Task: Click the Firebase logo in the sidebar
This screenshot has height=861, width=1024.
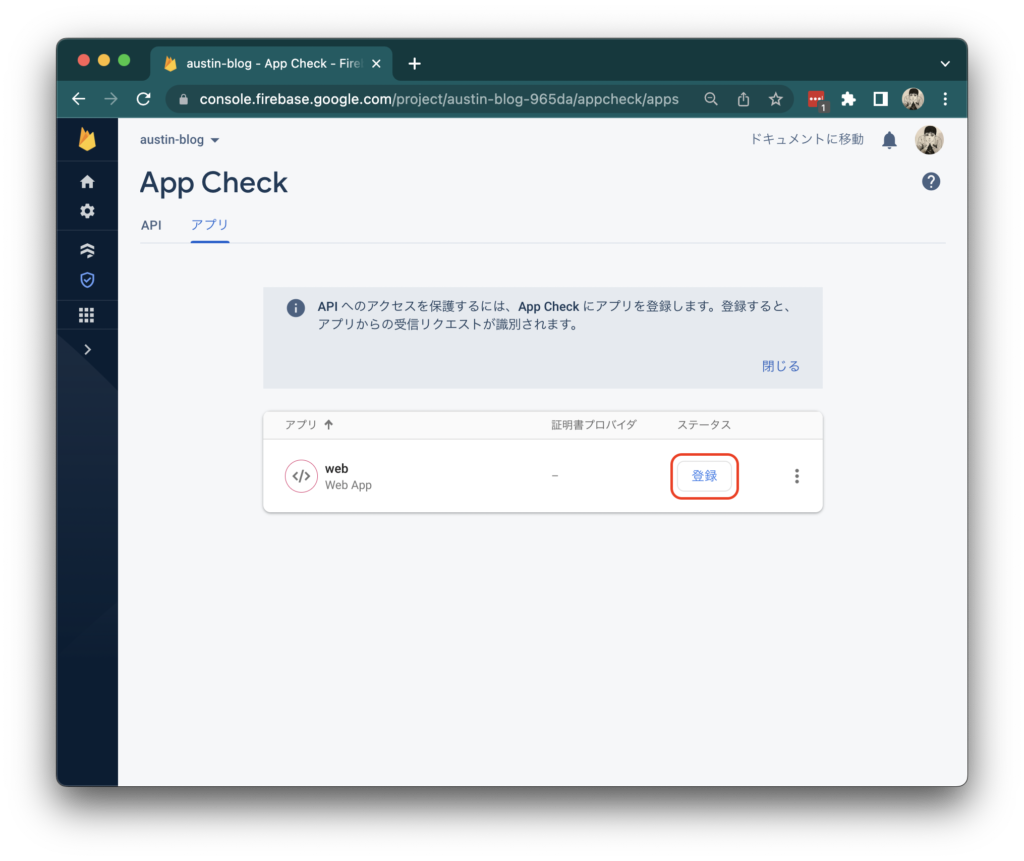Action: tap(88, 140)
